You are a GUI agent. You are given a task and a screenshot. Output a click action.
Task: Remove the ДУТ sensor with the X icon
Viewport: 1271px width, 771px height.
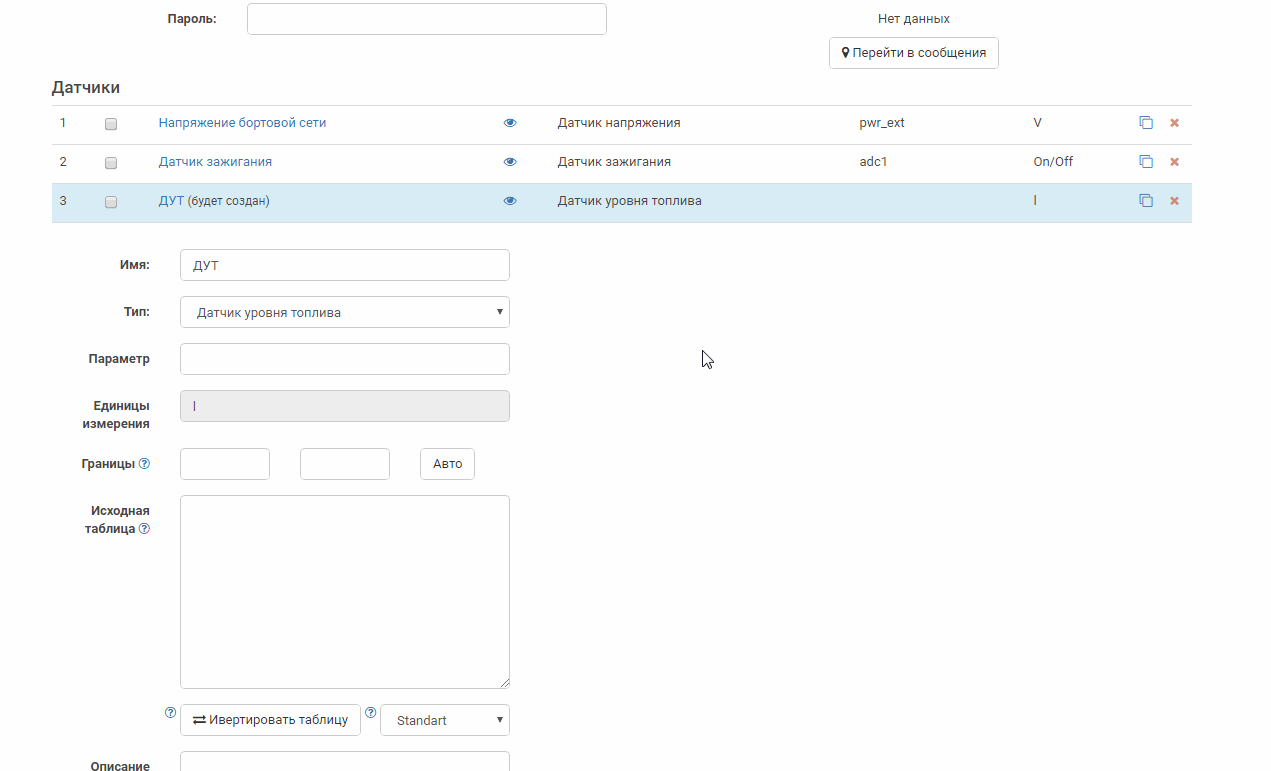click(1174, 201)
